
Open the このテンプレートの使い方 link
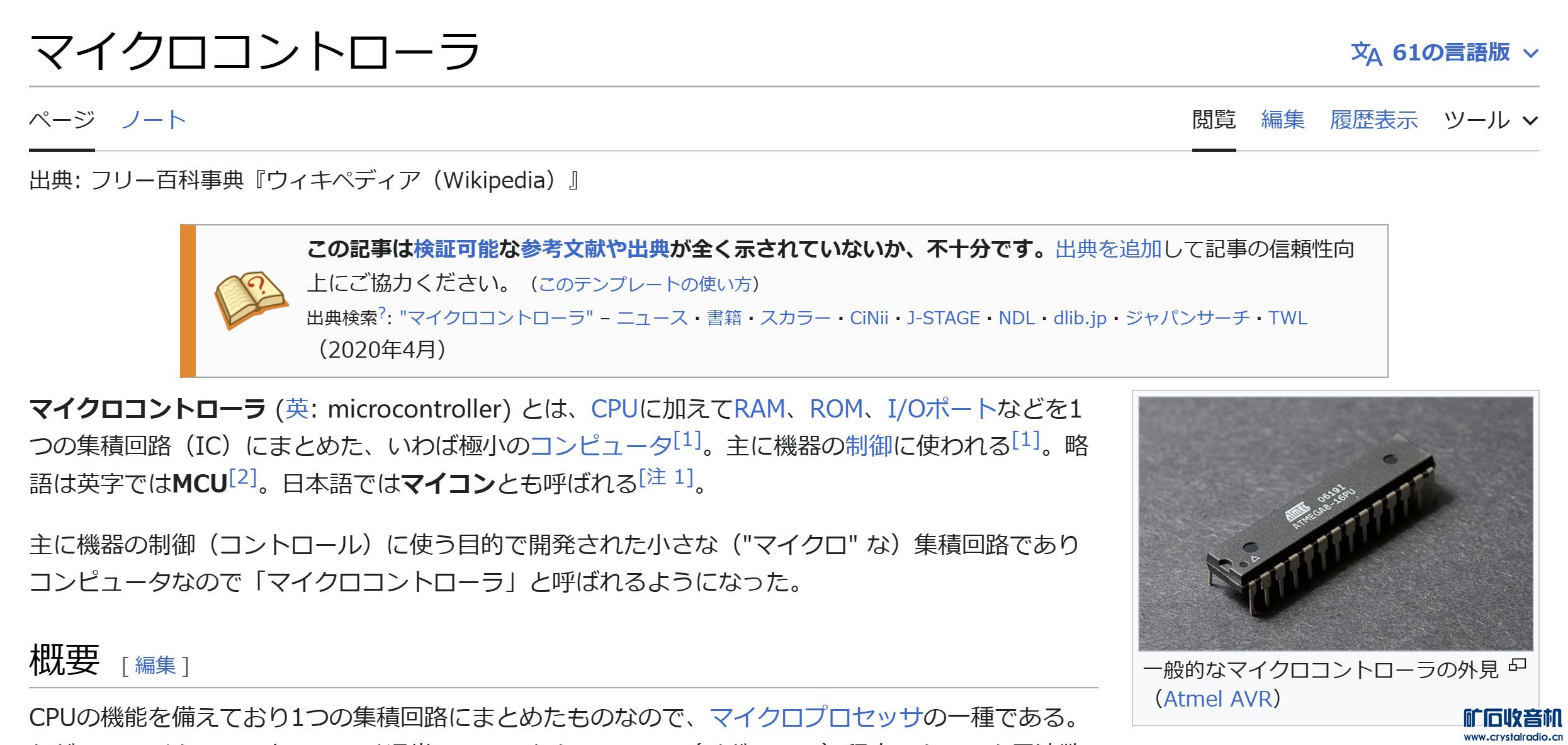[x=645, y=285]
